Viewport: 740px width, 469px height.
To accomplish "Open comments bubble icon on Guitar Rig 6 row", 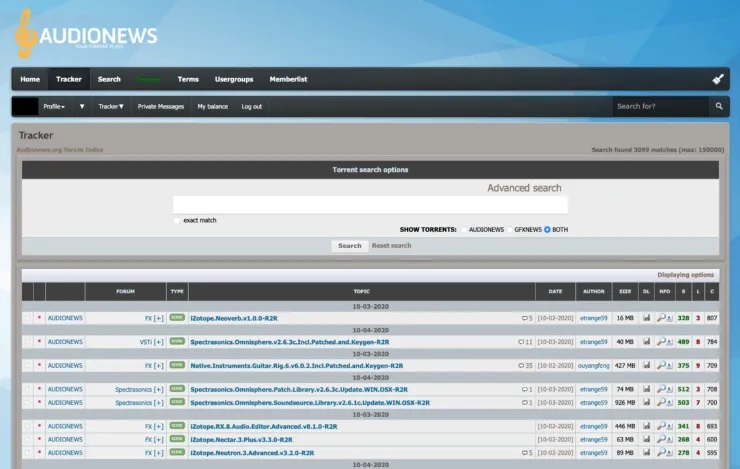I will [521, 366].
